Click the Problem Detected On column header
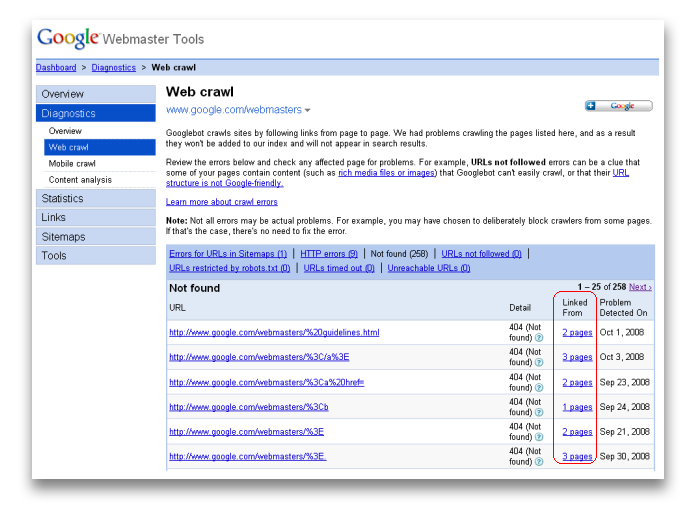The width and height of the screenshot is (694, 512). tap(623, 308)
